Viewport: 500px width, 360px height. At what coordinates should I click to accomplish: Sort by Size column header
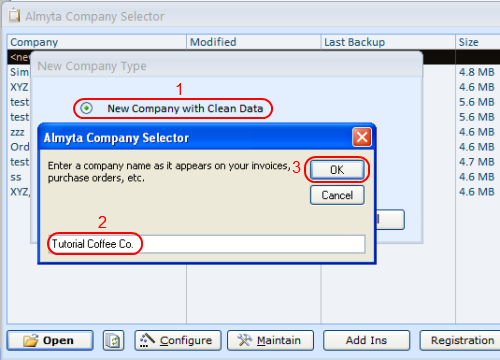(478, 42)
